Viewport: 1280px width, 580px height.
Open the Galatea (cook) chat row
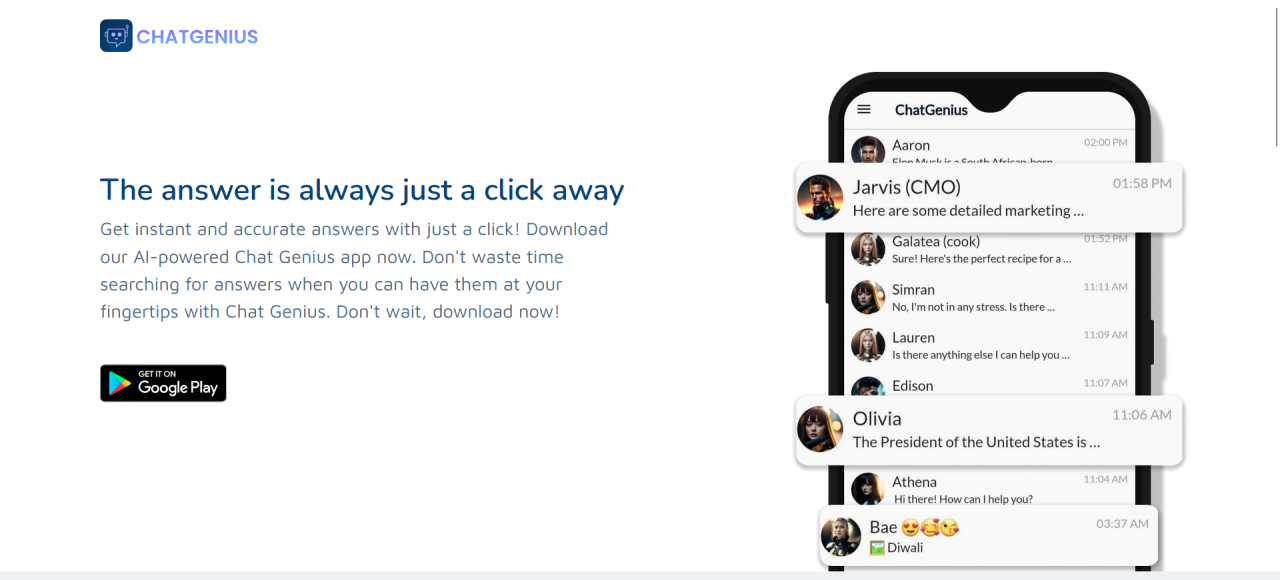click(990, 249)
